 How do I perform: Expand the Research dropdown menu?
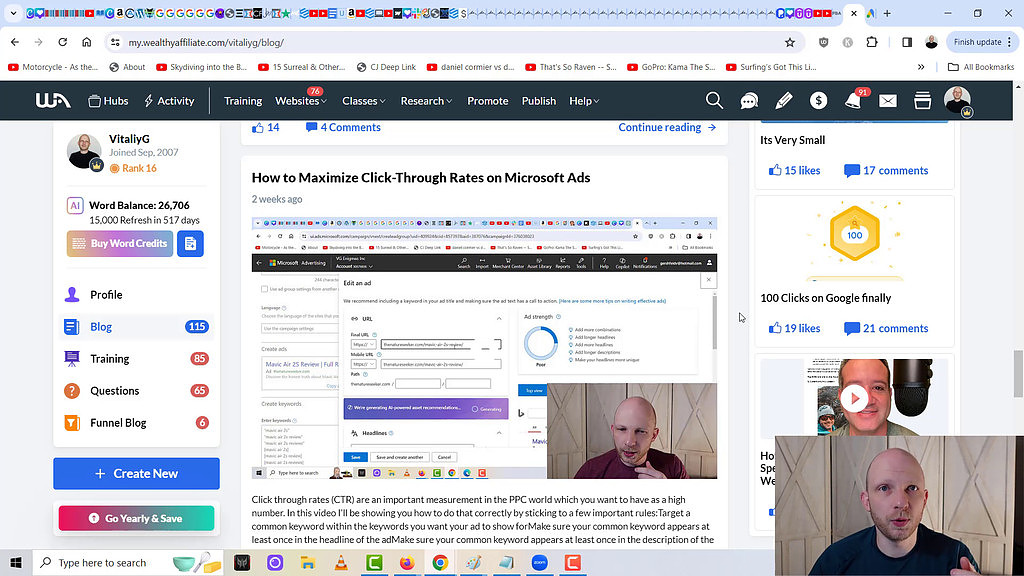[426, 101]
